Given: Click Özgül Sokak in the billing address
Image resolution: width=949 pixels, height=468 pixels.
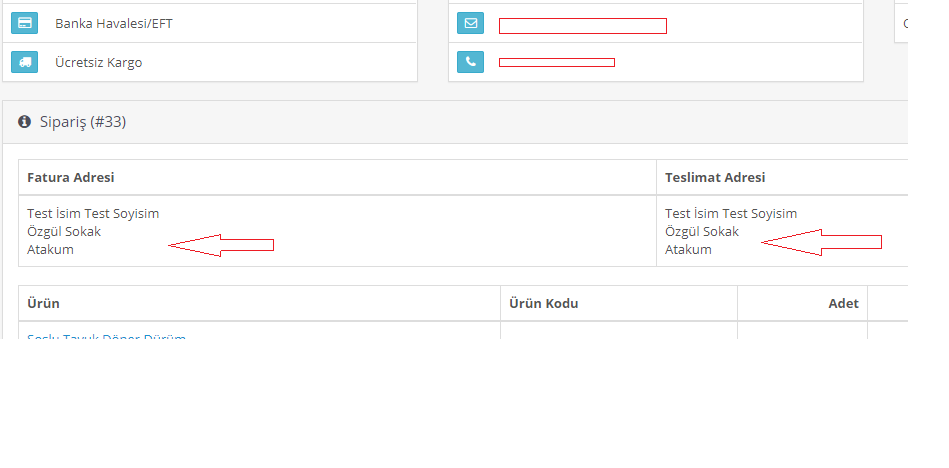Looking at the screenshot, I should pos(64,231).
